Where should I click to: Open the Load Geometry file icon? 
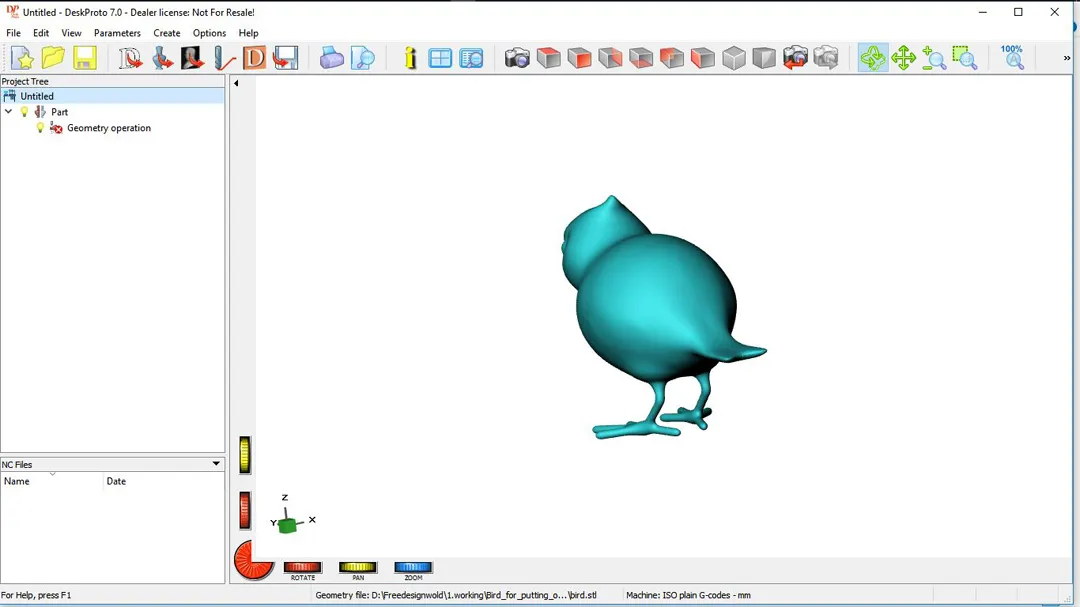coord(130,58)
